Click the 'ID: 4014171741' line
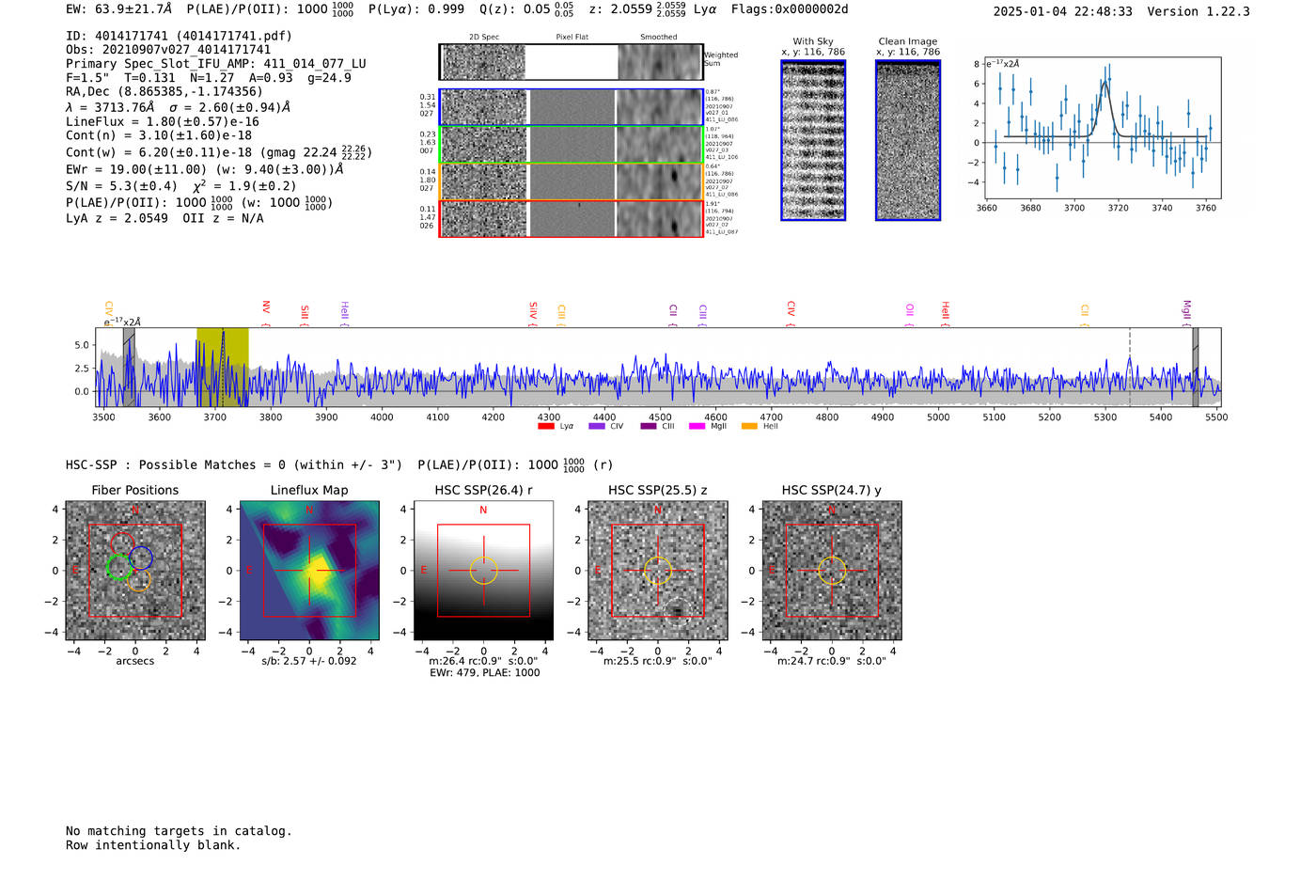The image size is (1316, 896). 179,36
